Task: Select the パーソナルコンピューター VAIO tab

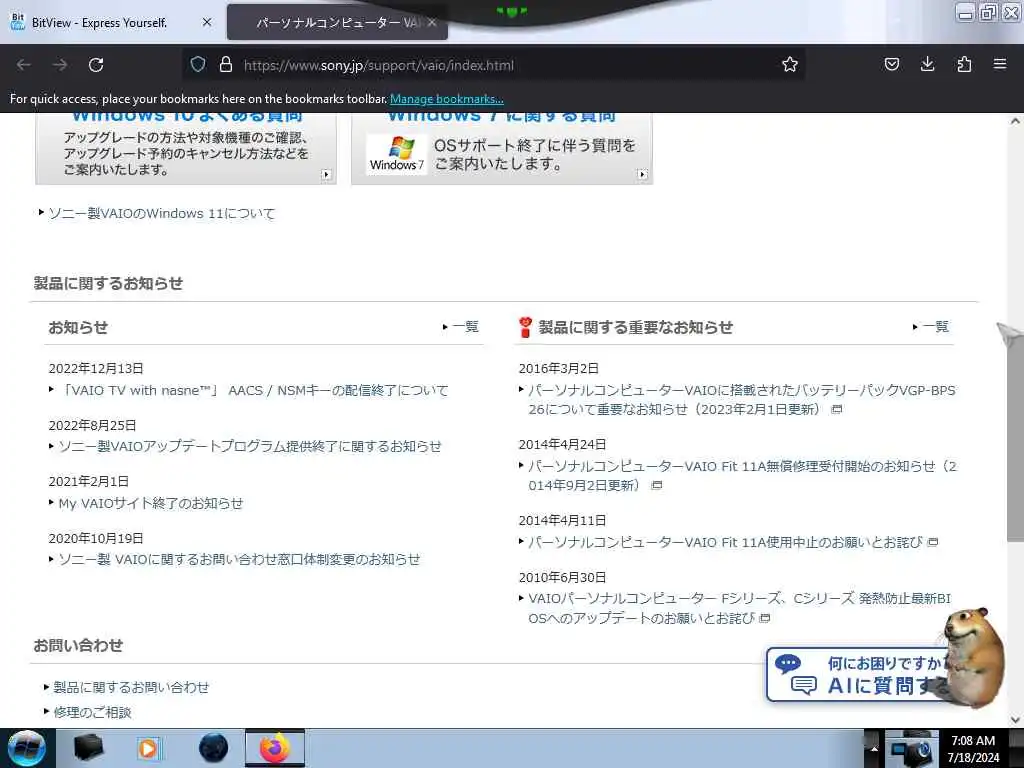Action: coord(337,23)
